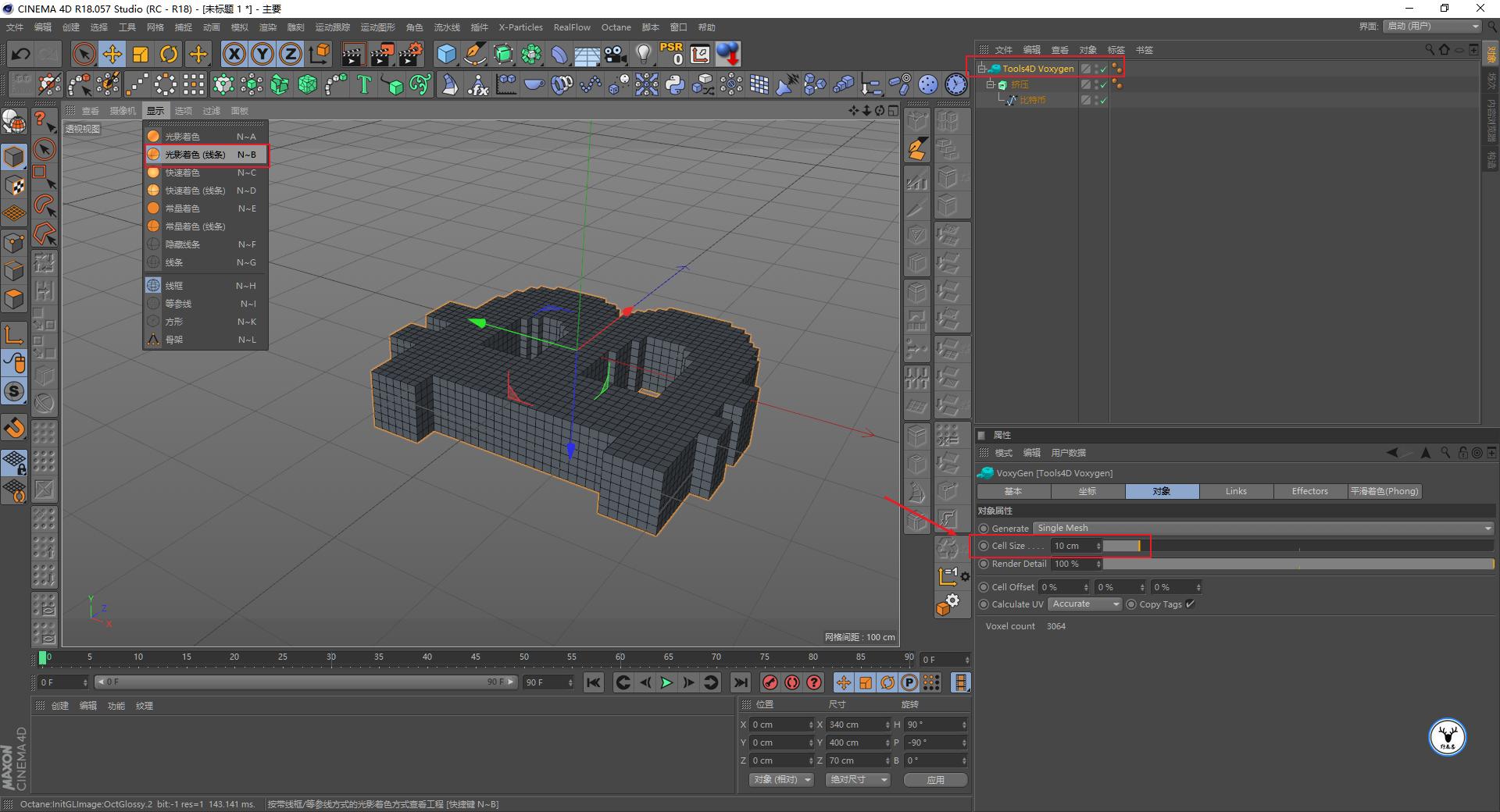
Task: Open the Calculate UV Accurate dropdown
Action: (1084, 604)
